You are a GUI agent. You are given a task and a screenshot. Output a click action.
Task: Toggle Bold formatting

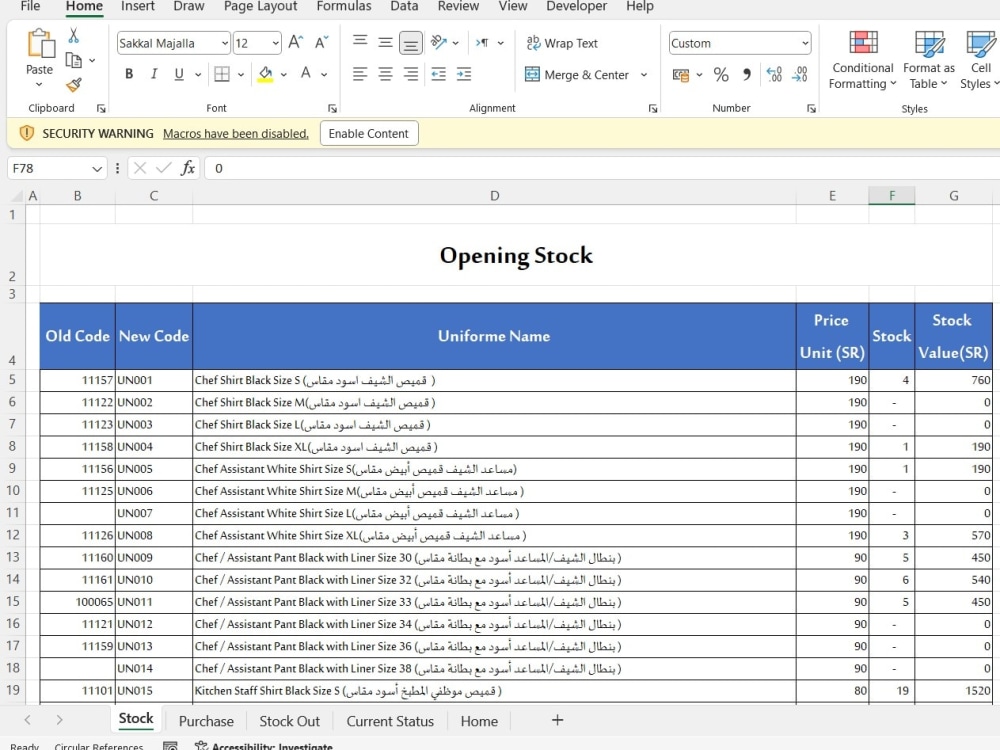pyautogui.click(x=129, y=74)
